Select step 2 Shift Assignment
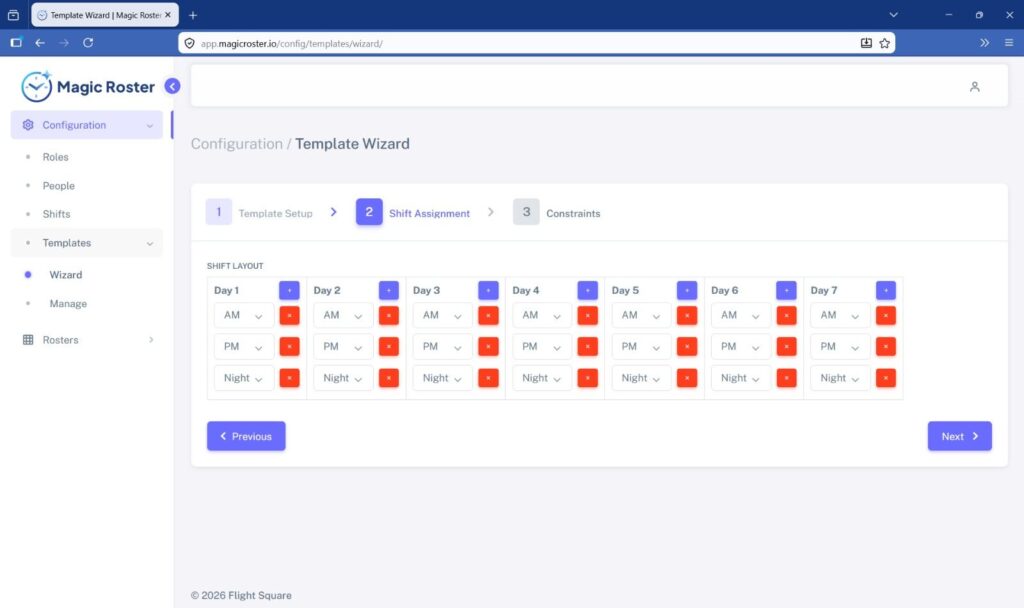 coord(413,212)
